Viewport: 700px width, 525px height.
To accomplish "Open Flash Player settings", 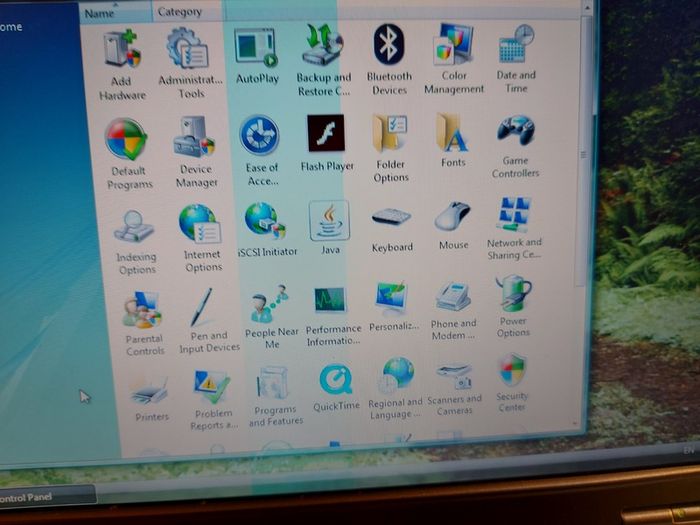I will pyautogui.click(x=327, y=144).
